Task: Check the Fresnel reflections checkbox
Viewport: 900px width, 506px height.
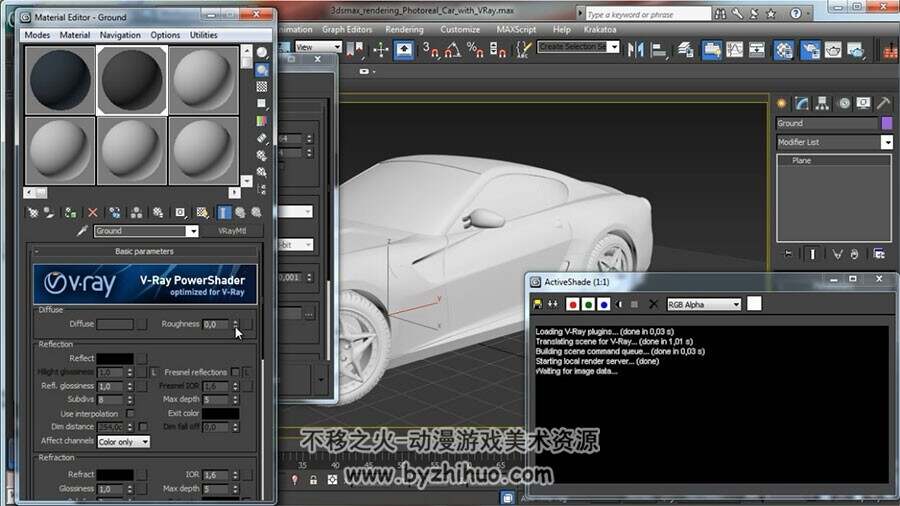Action: pyautogui.click(x=235, y=372)
